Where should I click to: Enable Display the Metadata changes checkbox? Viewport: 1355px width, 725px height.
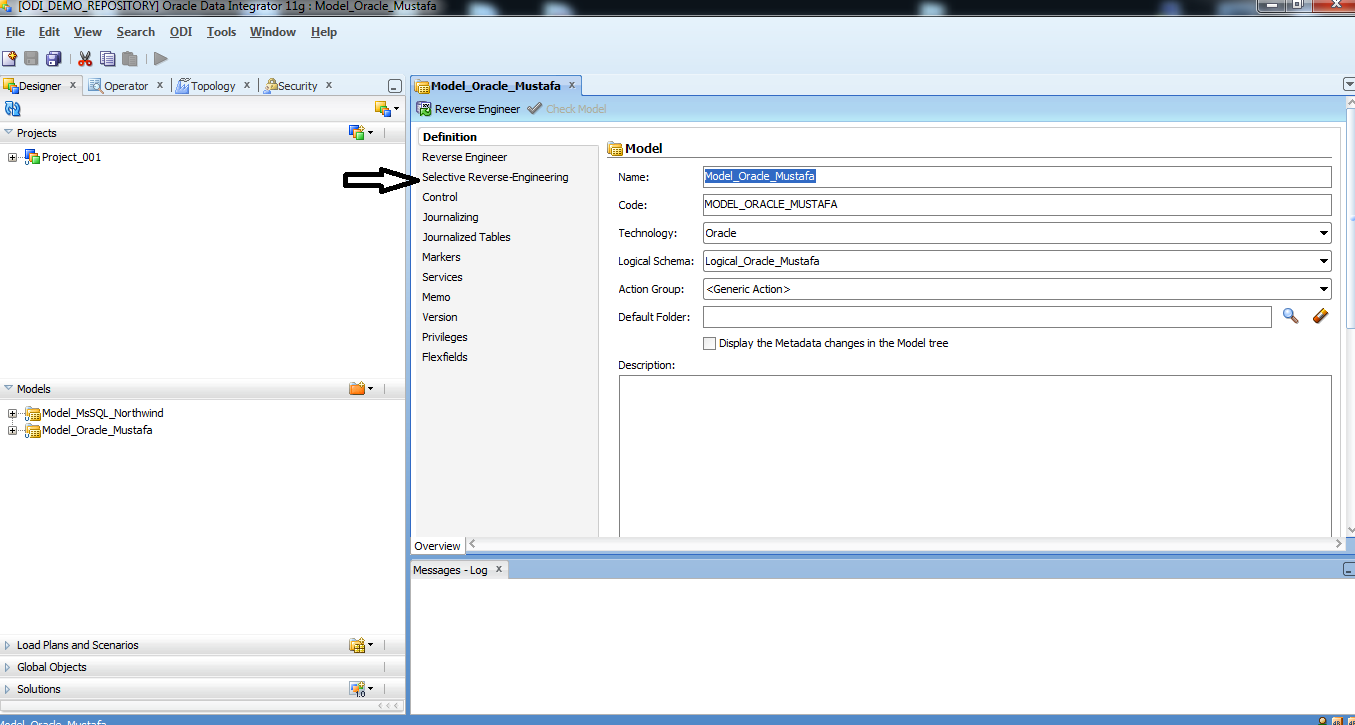point(709,343)
